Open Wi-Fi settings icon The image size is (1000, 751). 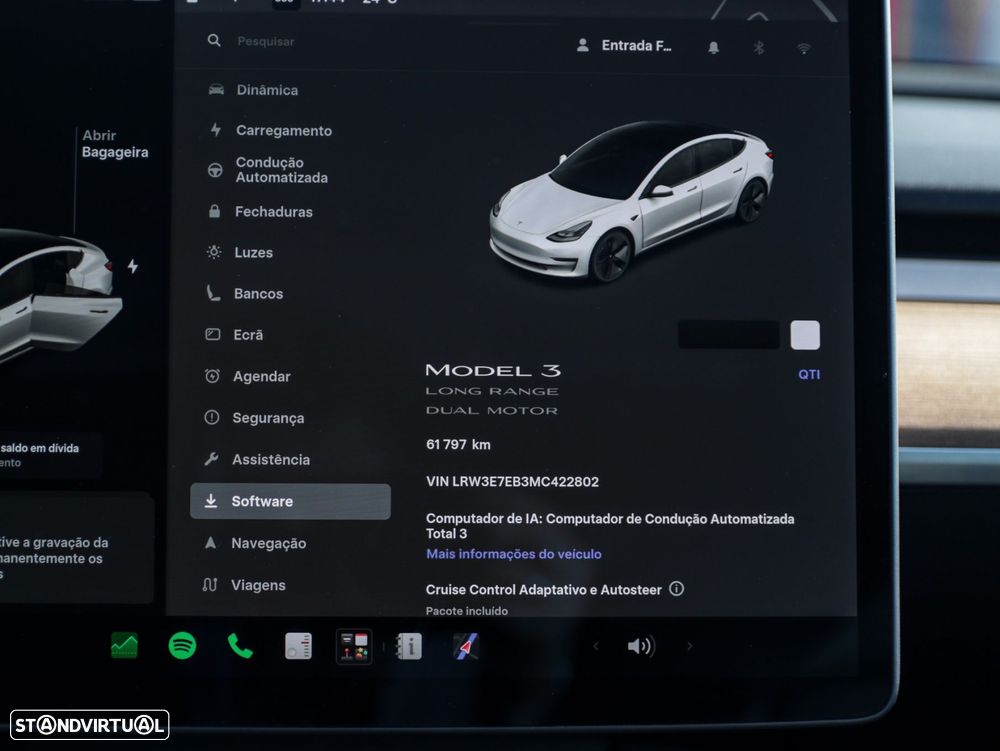point(804,48)
